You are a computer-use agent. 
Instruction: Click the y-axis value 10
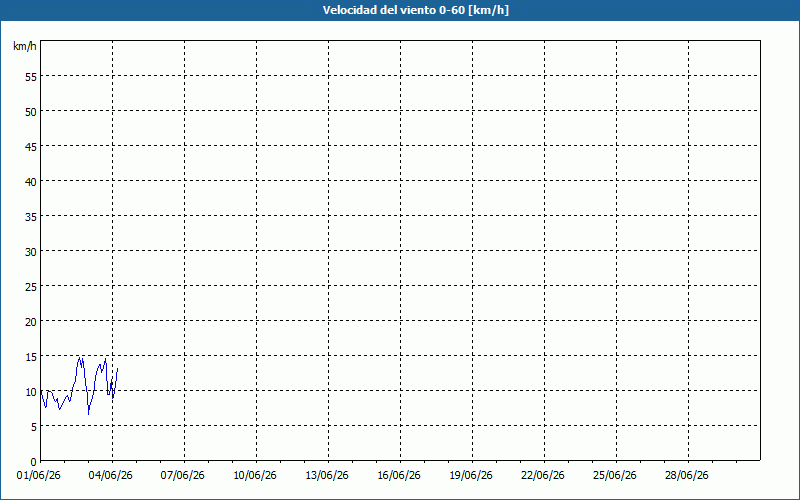coord(31,392)
